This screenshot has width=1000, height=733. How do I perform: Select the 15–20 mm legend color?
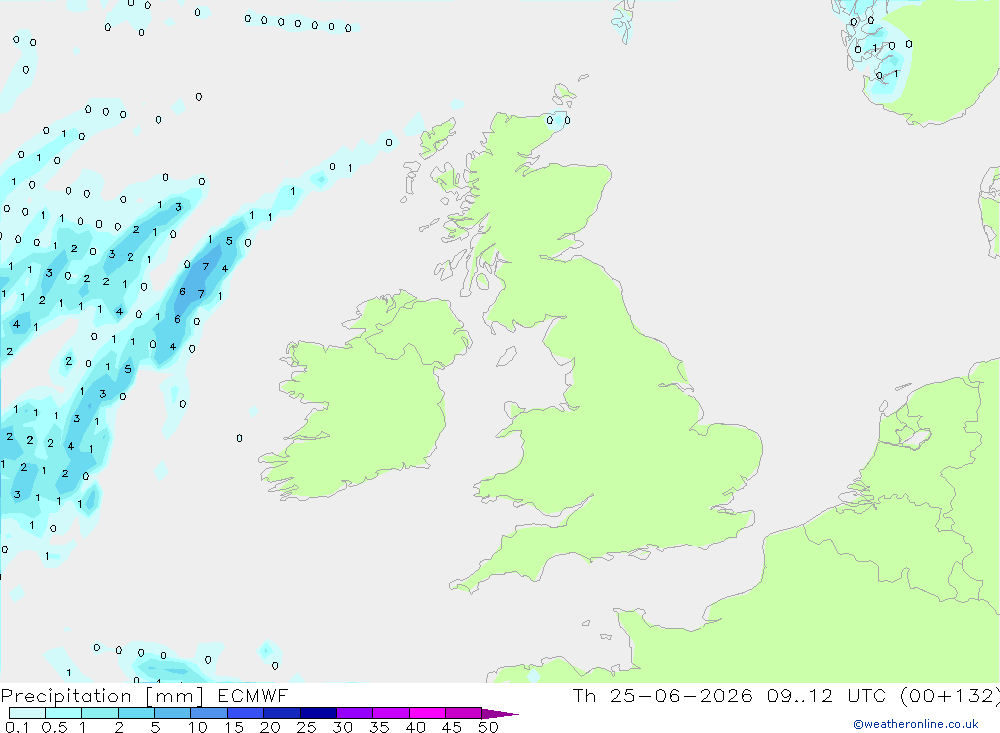(x=246, y=713)
